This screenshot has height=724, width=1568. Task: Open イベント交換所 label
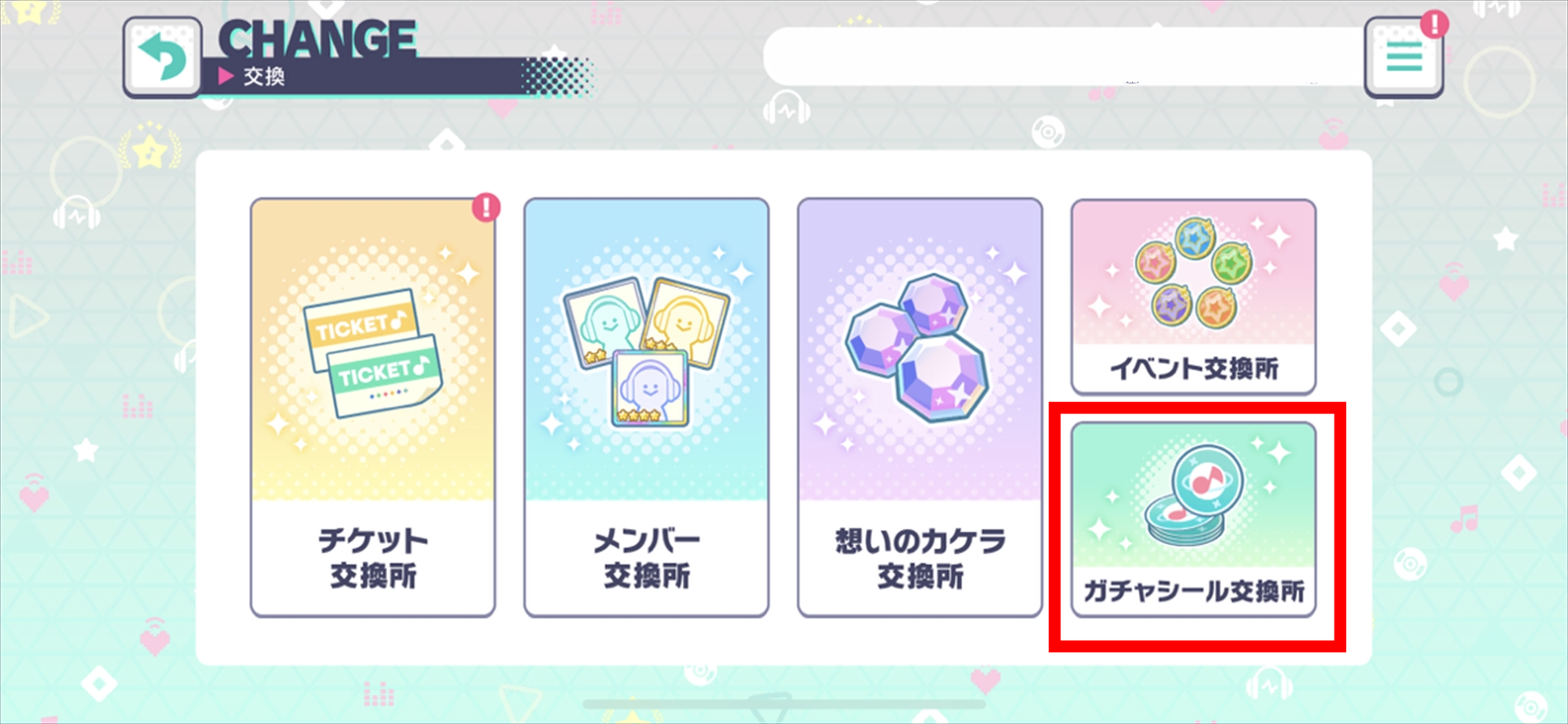coord(1193,368)
